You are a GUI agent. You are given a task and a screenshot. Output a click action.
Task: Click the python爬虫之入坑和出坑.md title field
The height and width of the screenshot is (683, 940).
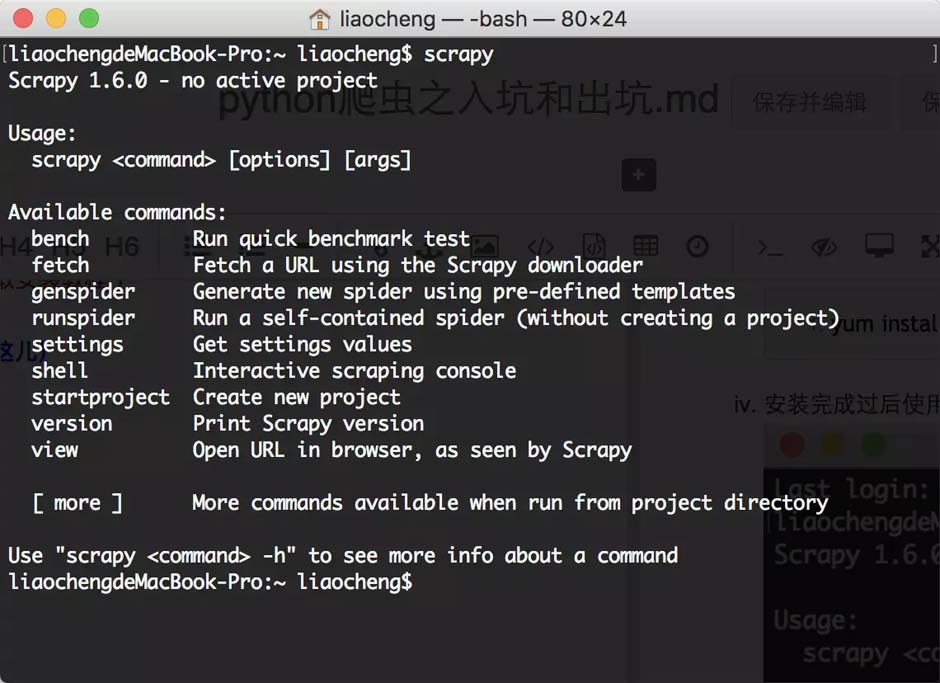pyautogui.click(x=468, y=100)
